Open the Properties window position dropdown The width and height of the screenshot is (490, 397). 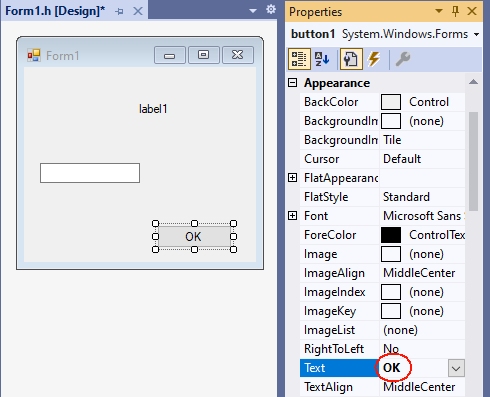tap(439, 11)
